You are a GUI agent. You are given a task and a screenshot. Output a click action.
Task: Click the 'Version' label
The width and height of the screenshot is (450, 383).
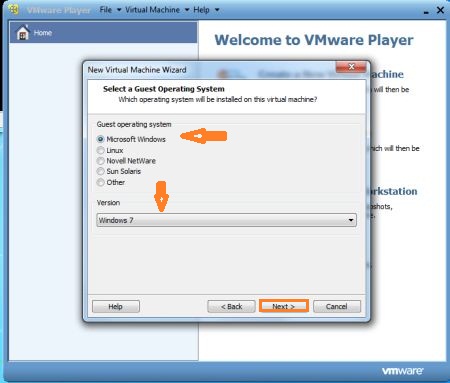[108, 203]
